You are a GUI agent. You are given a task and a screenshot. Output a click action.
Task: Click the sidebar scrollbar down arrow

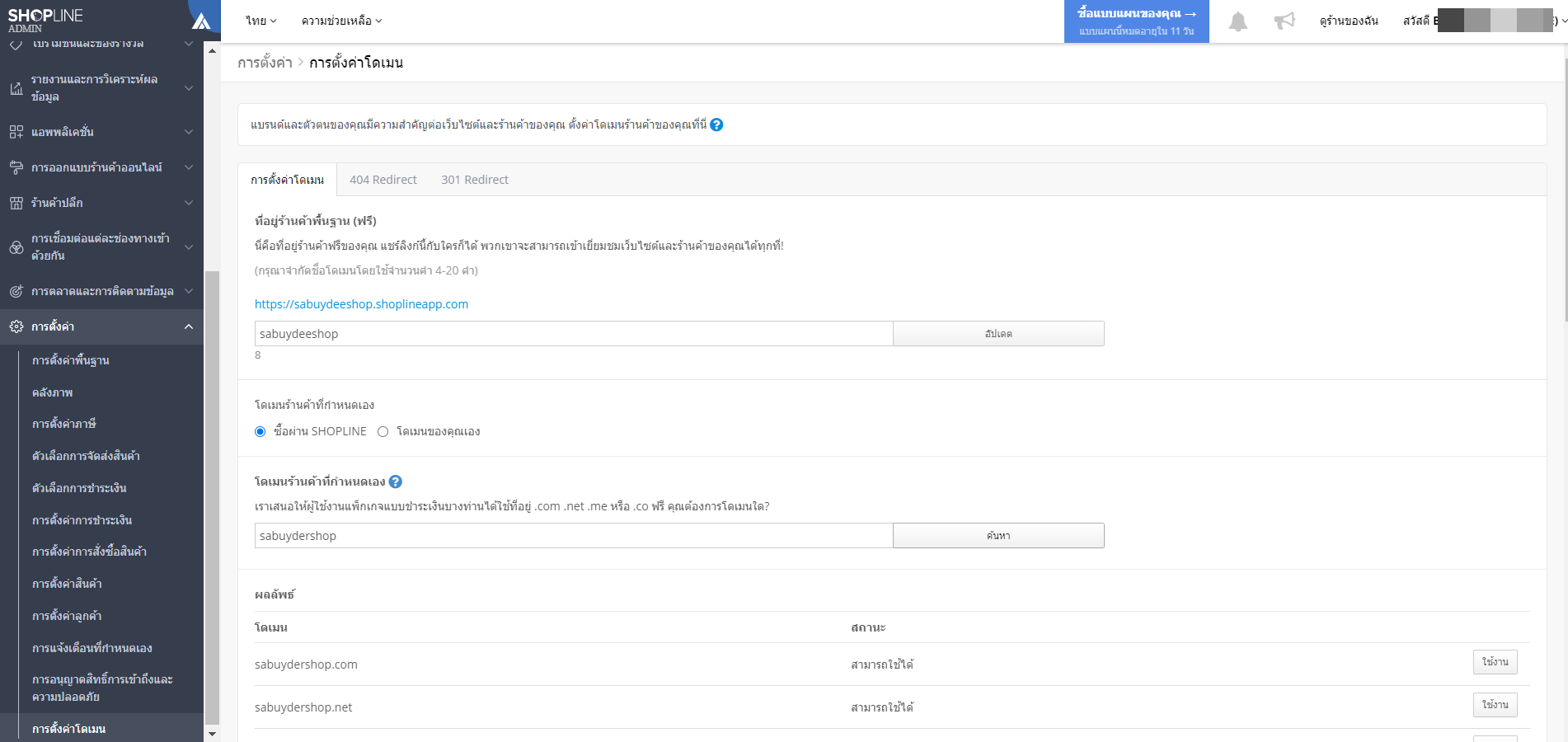click(x=212, y=734)
